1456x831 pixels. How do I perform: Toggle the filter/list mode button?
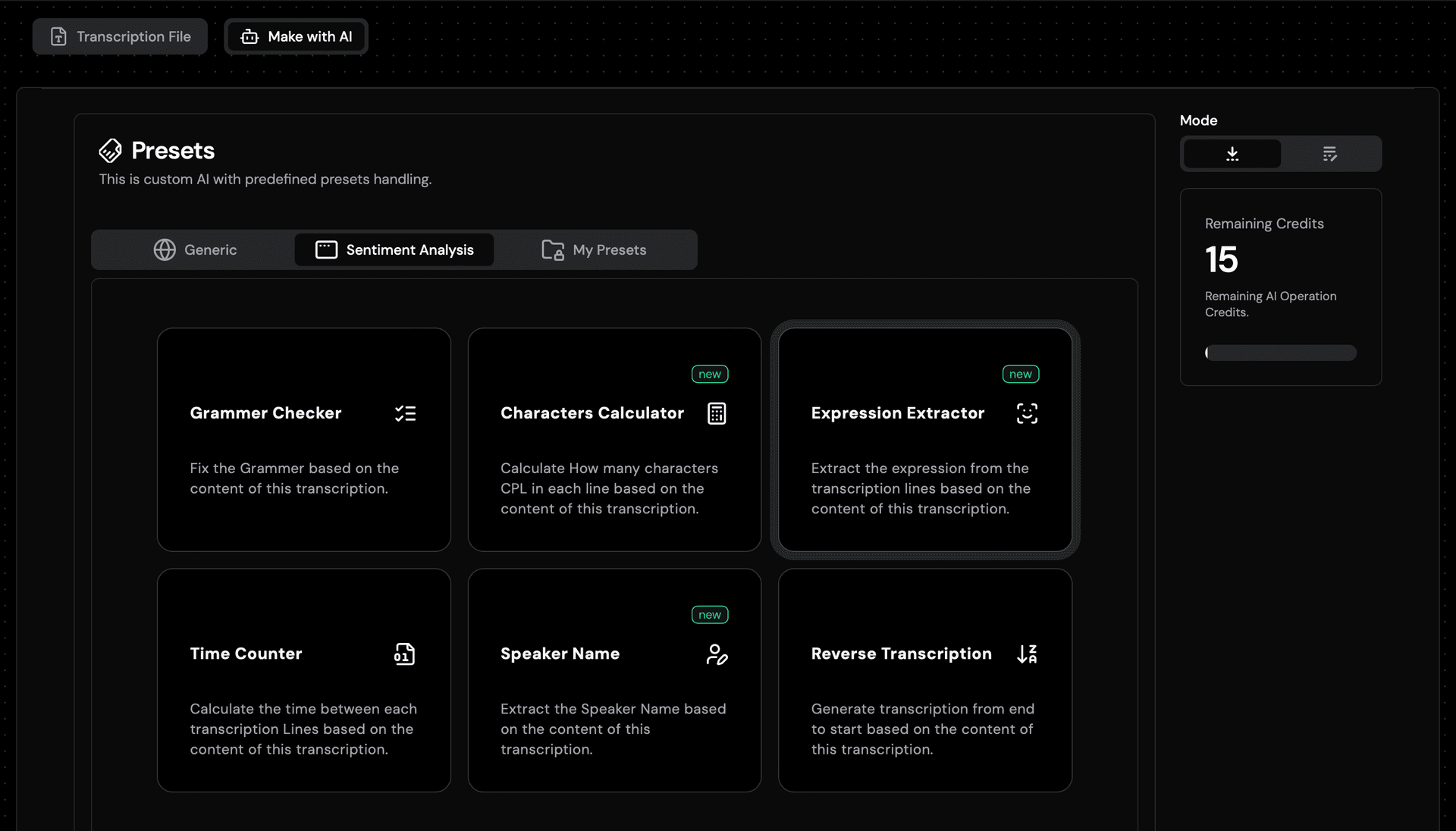point(1330,153)
